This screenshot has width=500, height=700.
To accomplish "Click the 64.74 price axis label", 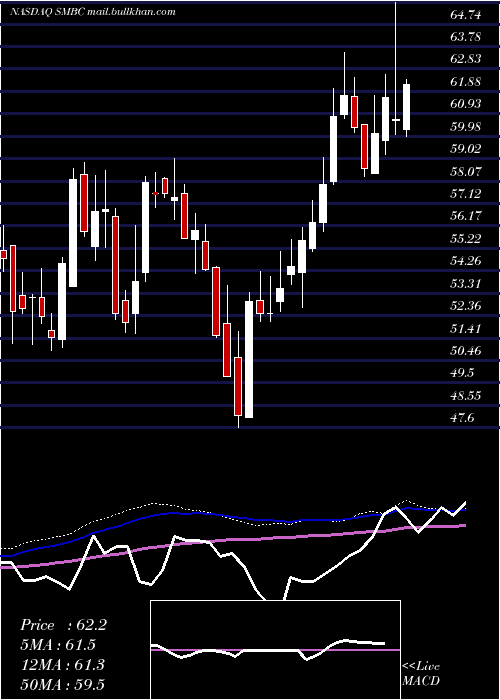I will [466, 15].
